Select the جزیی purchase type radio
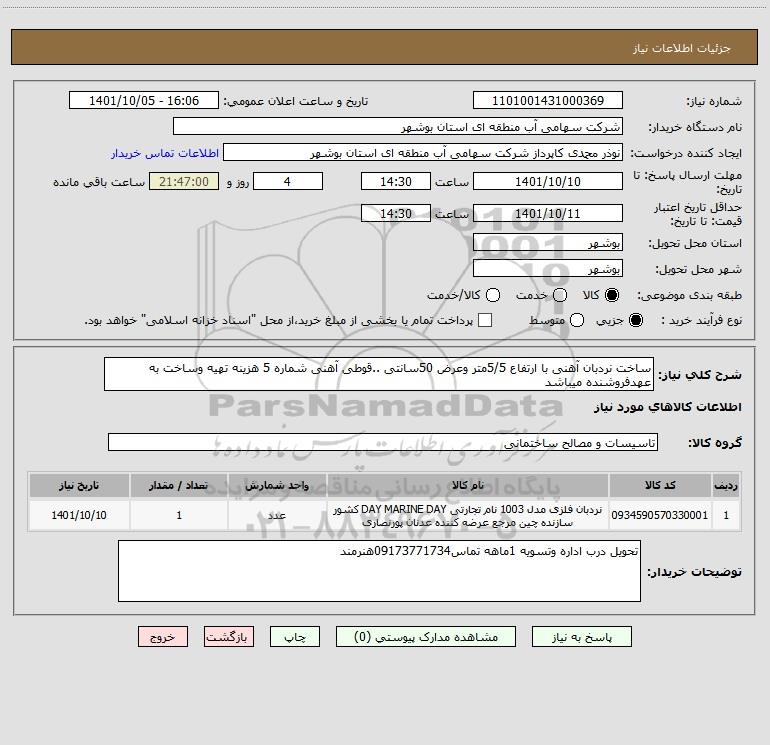 pyautogui.click(x=635, y=320)
